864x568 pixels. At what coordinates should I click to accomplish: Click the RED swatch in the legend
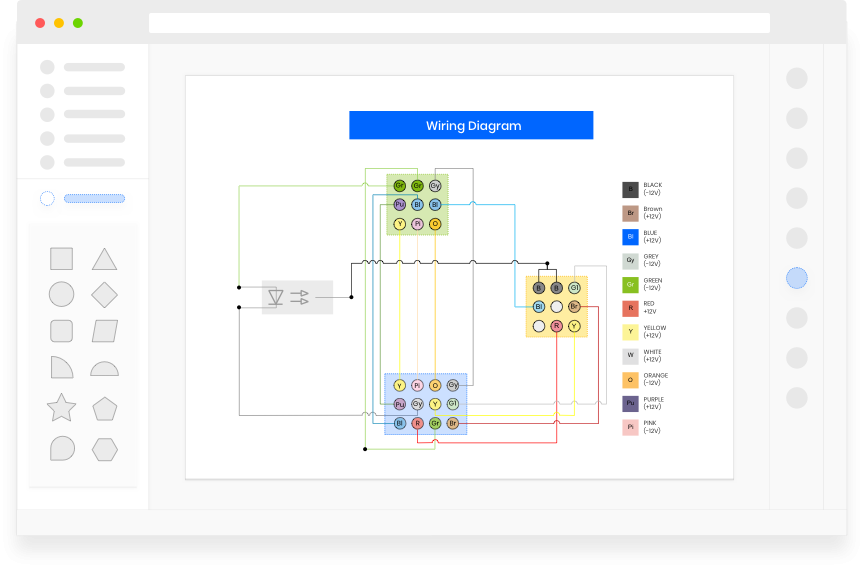click(630, 308)
